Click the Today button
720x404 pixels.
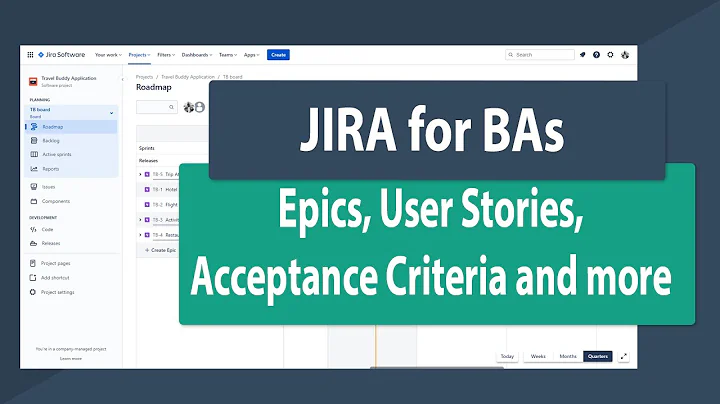coord(507,356)
